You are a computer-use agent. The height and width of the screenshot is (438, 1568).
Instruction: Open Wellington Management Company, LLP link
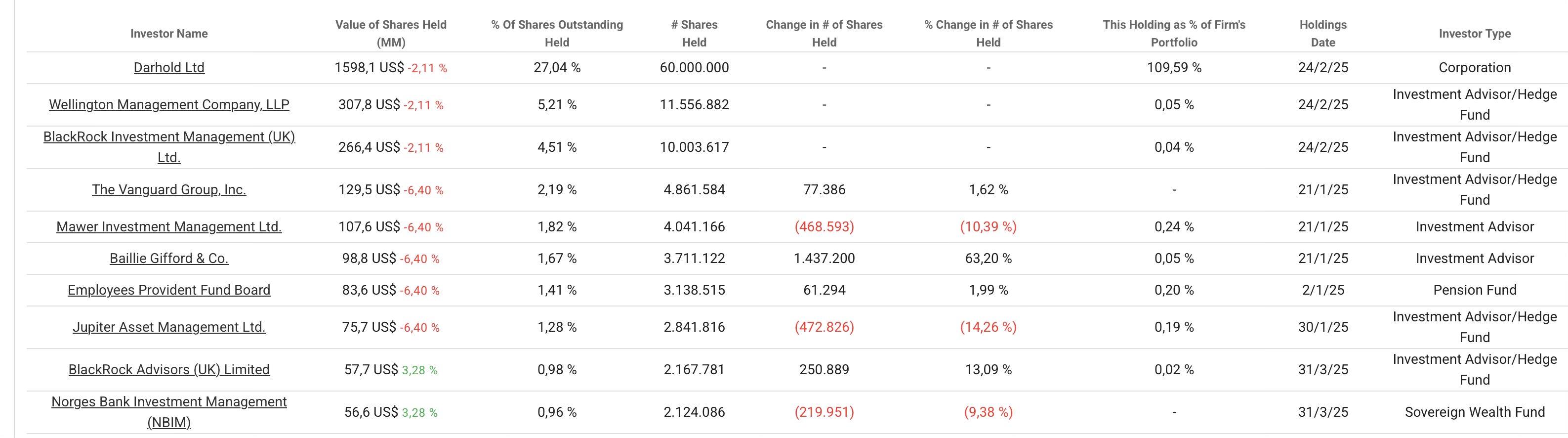point(168,105)
